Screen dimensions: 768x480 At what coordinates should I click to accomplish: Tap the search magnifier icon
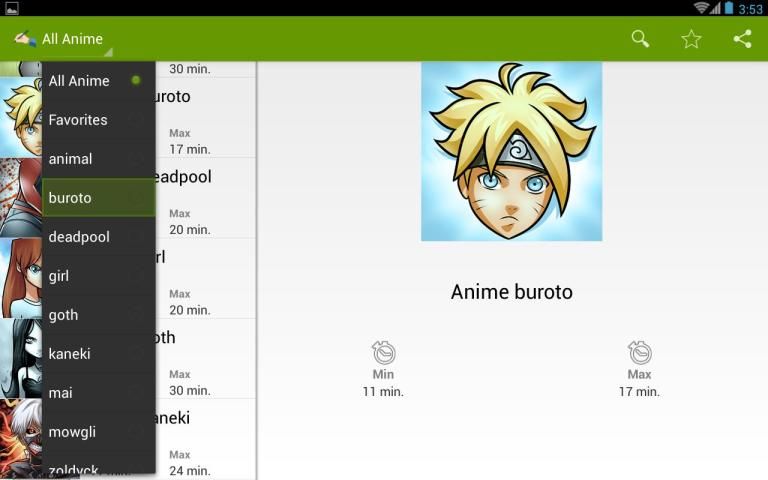[640, 39]
